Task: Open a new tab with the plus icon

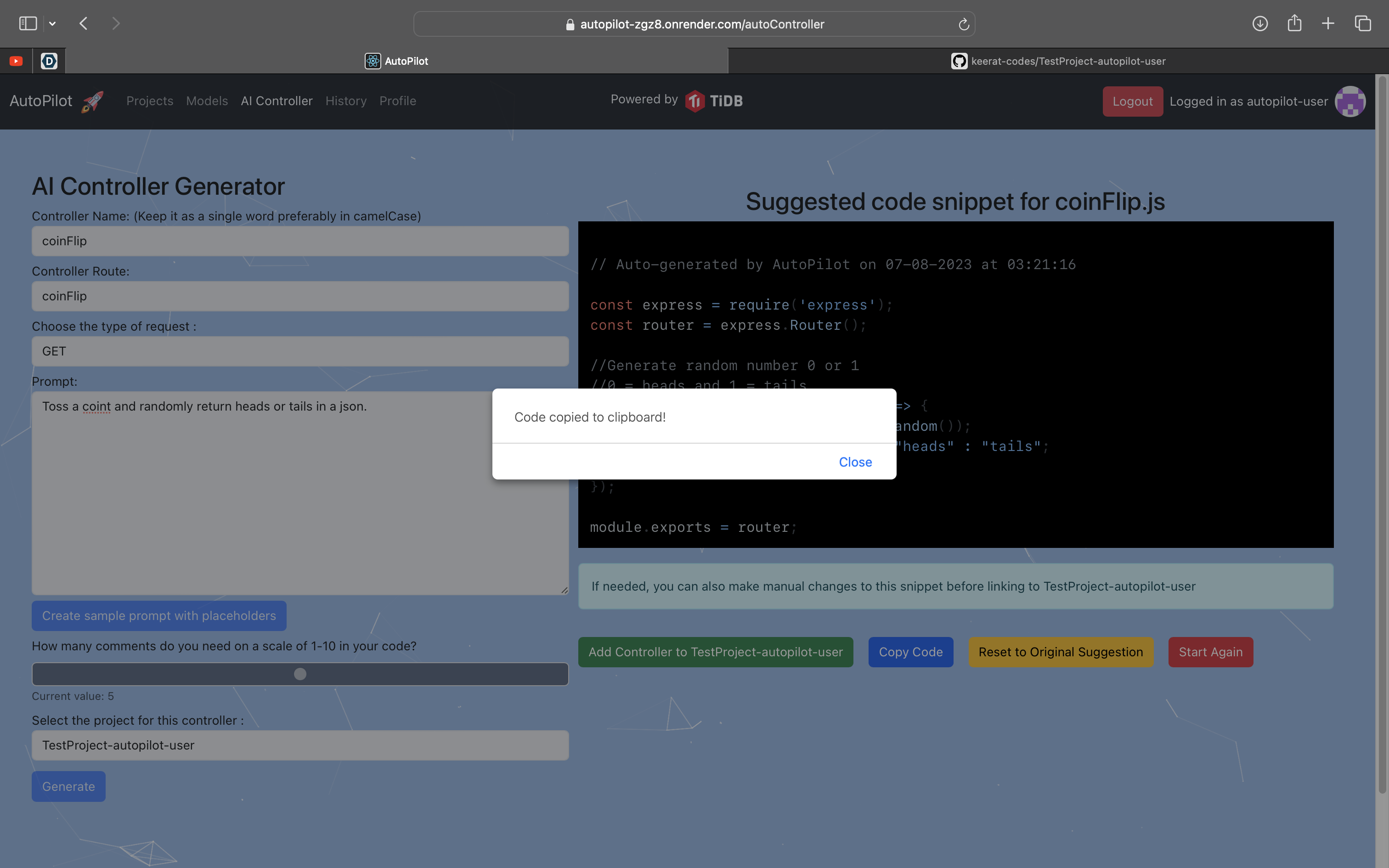Action: (x=1328, y=23)
